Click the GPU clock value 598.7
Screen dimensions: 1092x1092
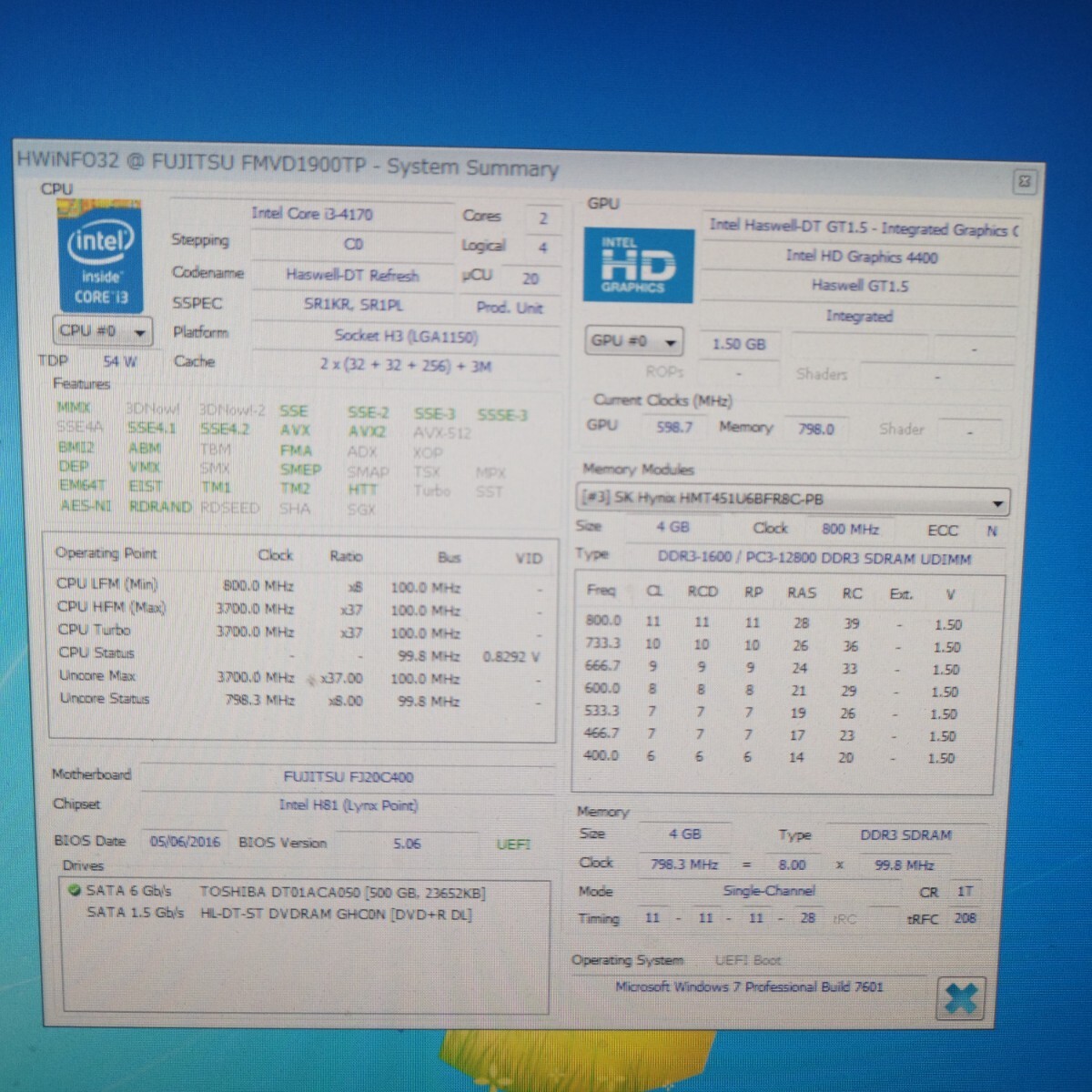click(673, 427)
